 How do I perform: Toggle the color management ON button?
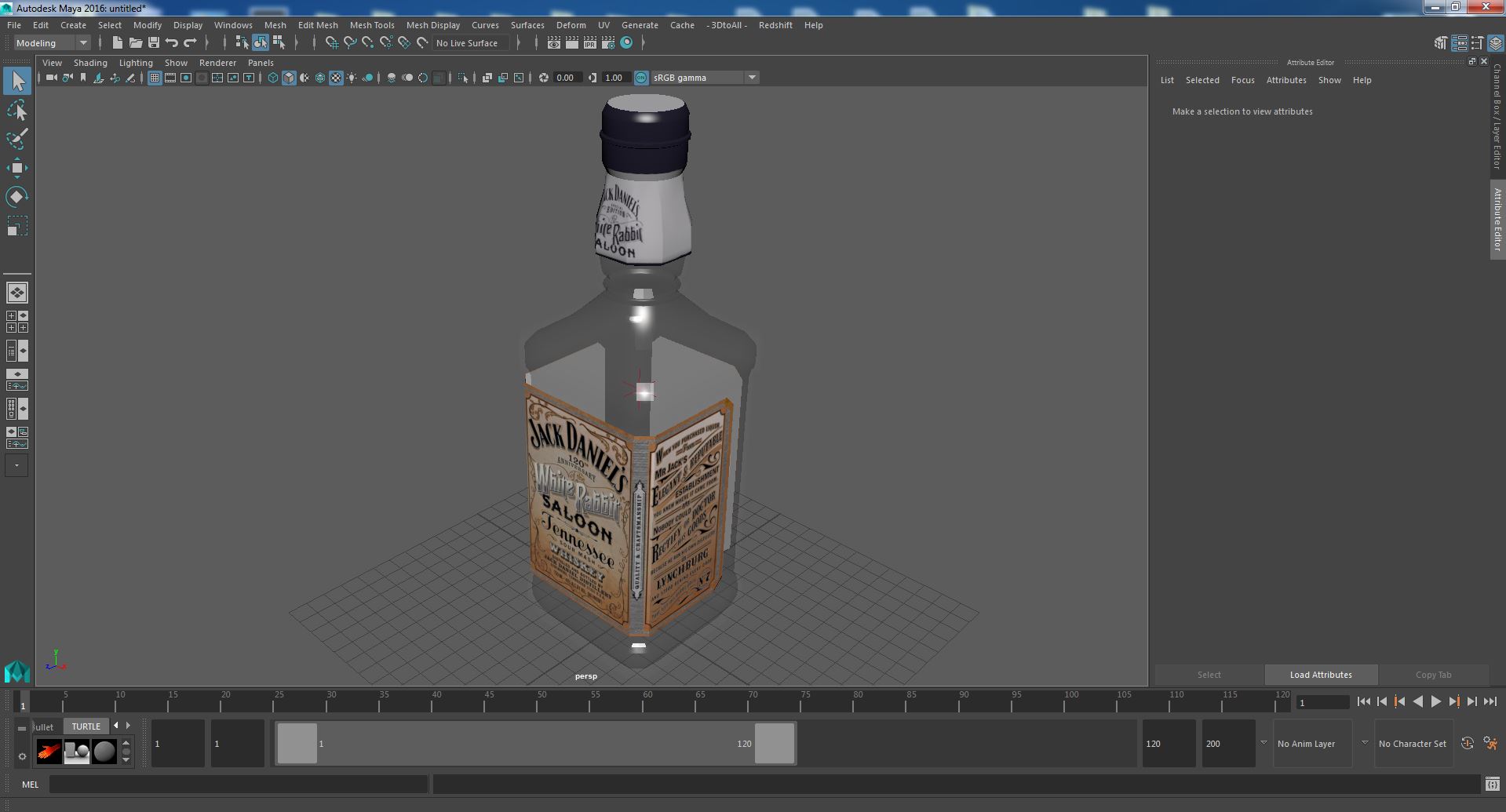point(641,78)
